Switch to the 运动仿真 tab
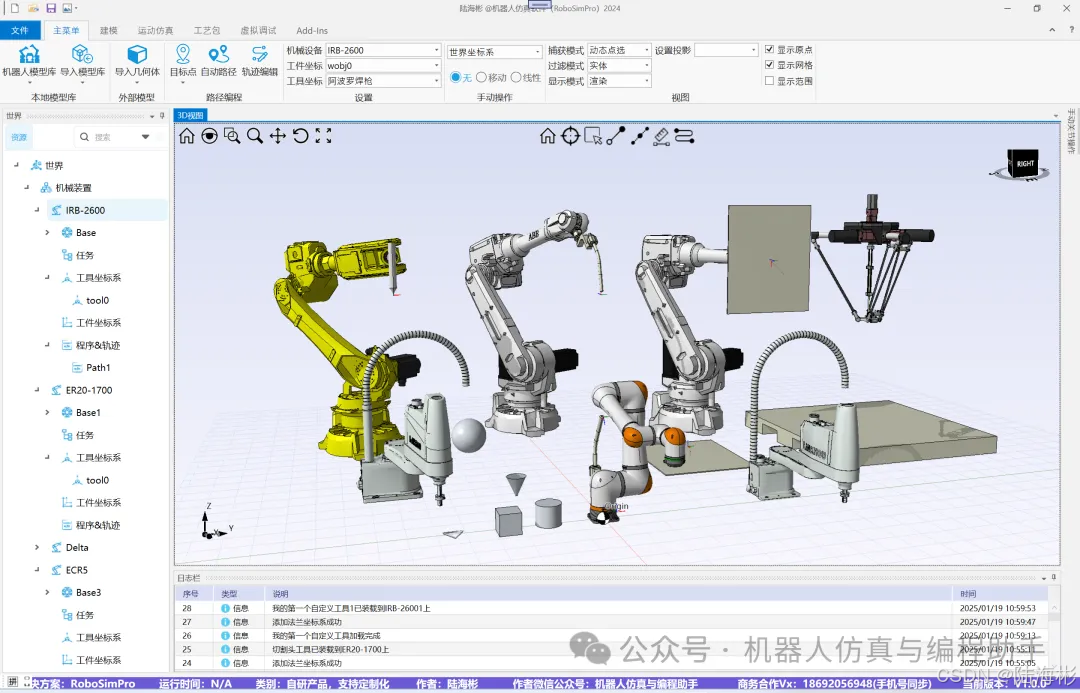This screenshot has width=1080, height=693. pyautogui.click(x=156, y=30)
